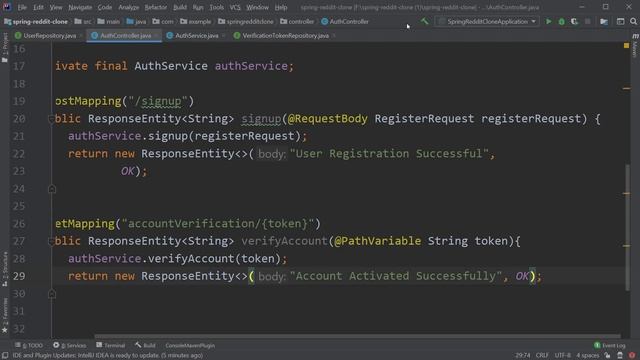Viewport: 640px width, 360px height.
Task: Click the 29:74 cursor position in status bar
Action: (522, 356)
